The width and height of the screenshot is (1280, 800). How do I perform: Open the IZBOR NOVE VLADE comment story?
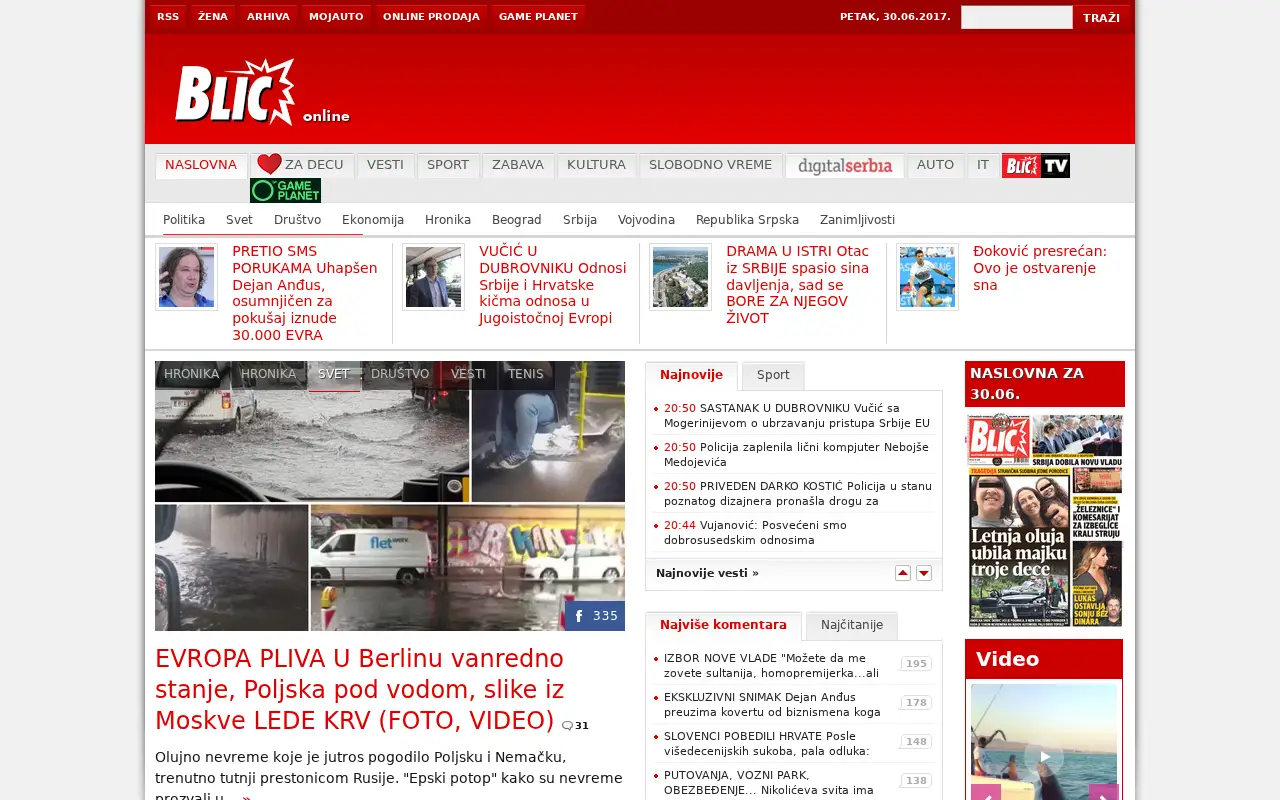pos(773,665)
